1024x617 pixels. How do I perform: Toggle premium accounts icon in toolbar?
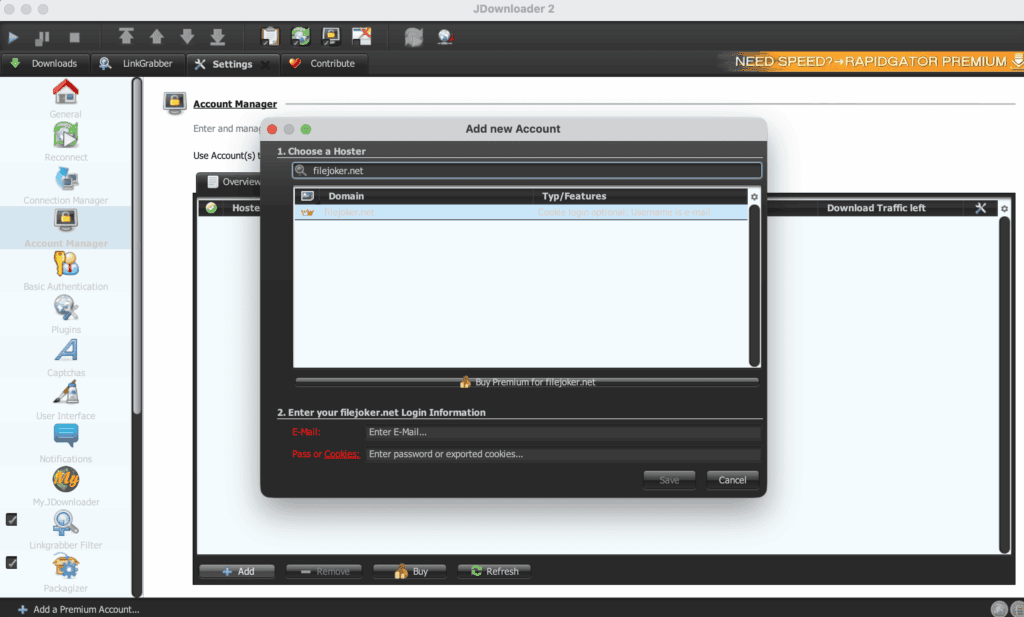pyautogui.click(x=331, y=37)
